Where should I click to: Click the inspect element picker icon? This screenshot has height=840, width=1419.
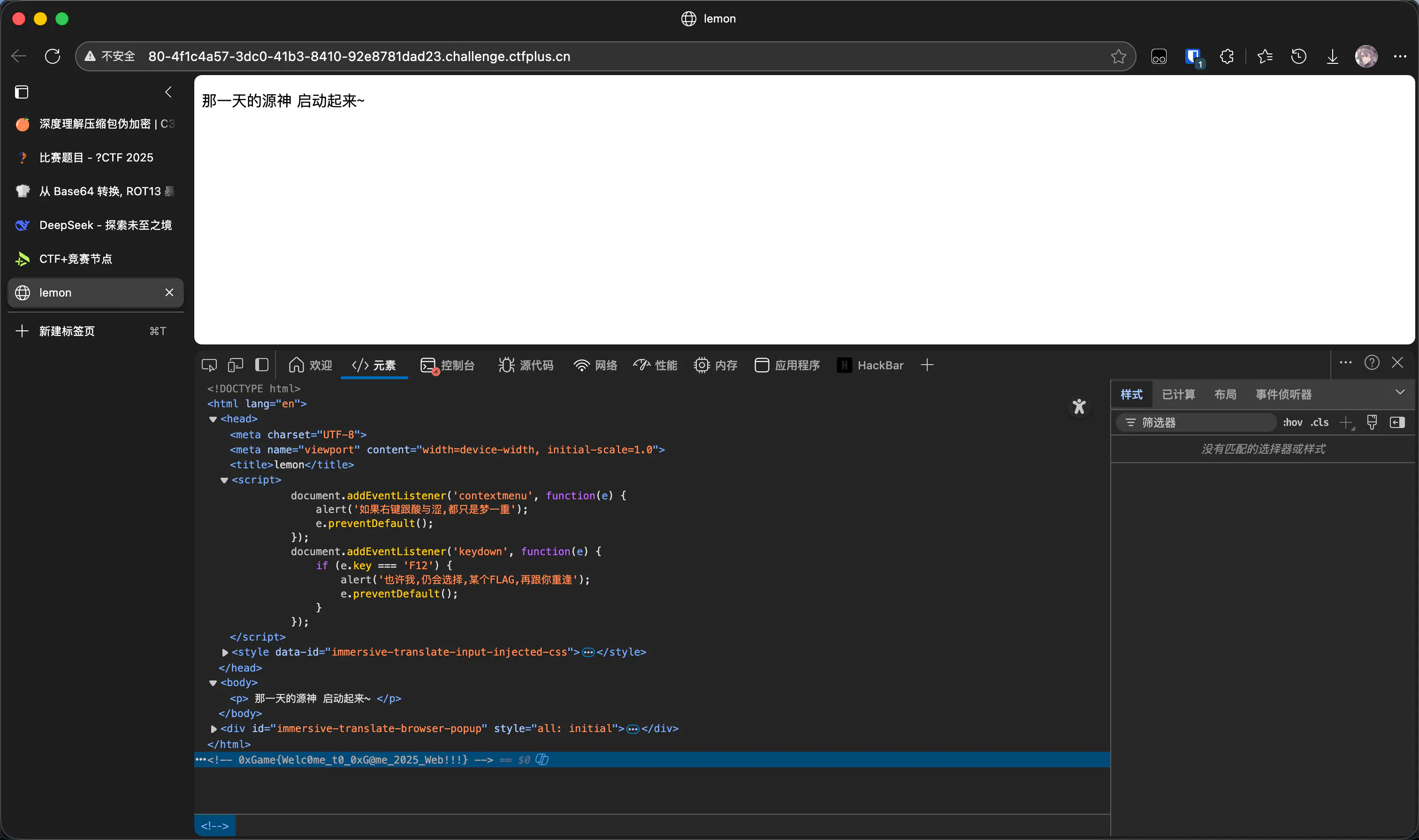[x=209, y=365]
